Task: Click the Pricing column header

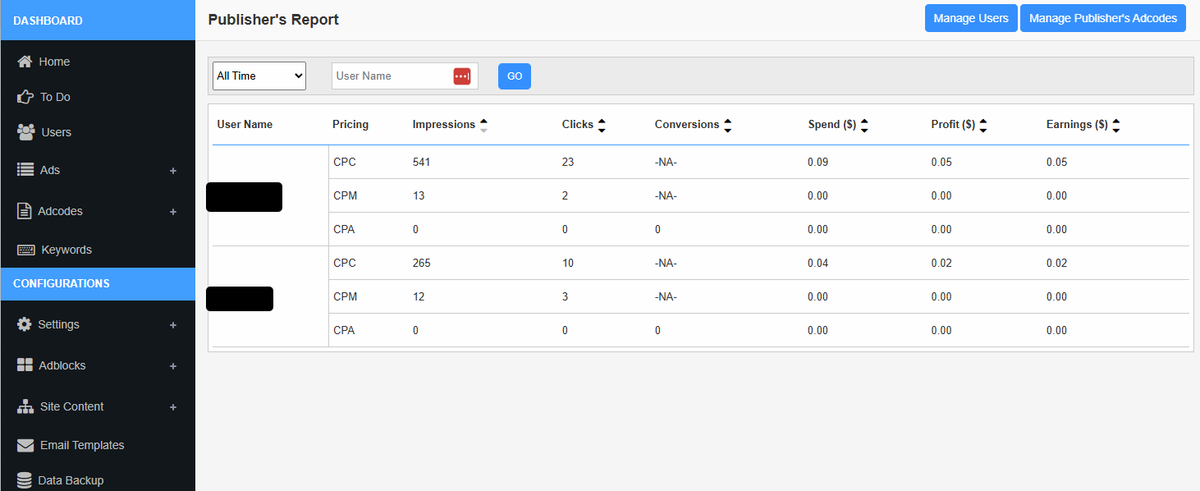Action: [350, 125]
